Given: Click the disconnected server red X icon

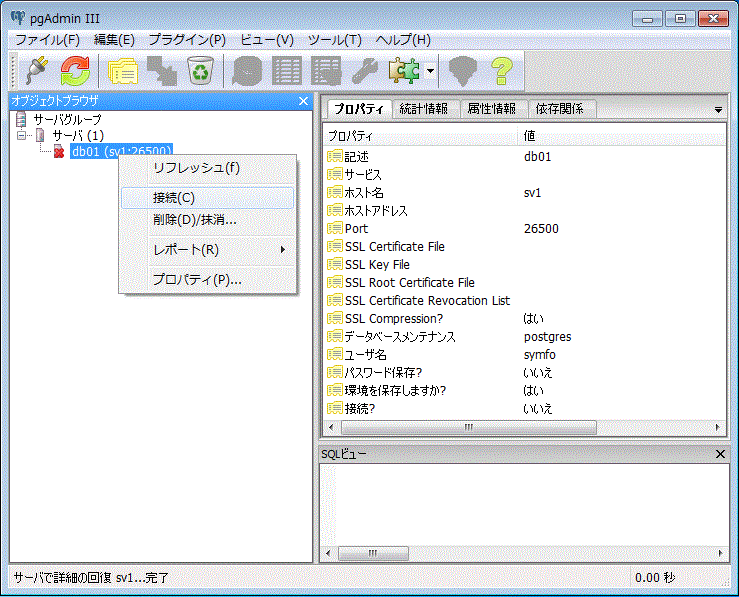Looking at the screenshot, I should coord(59,151).
